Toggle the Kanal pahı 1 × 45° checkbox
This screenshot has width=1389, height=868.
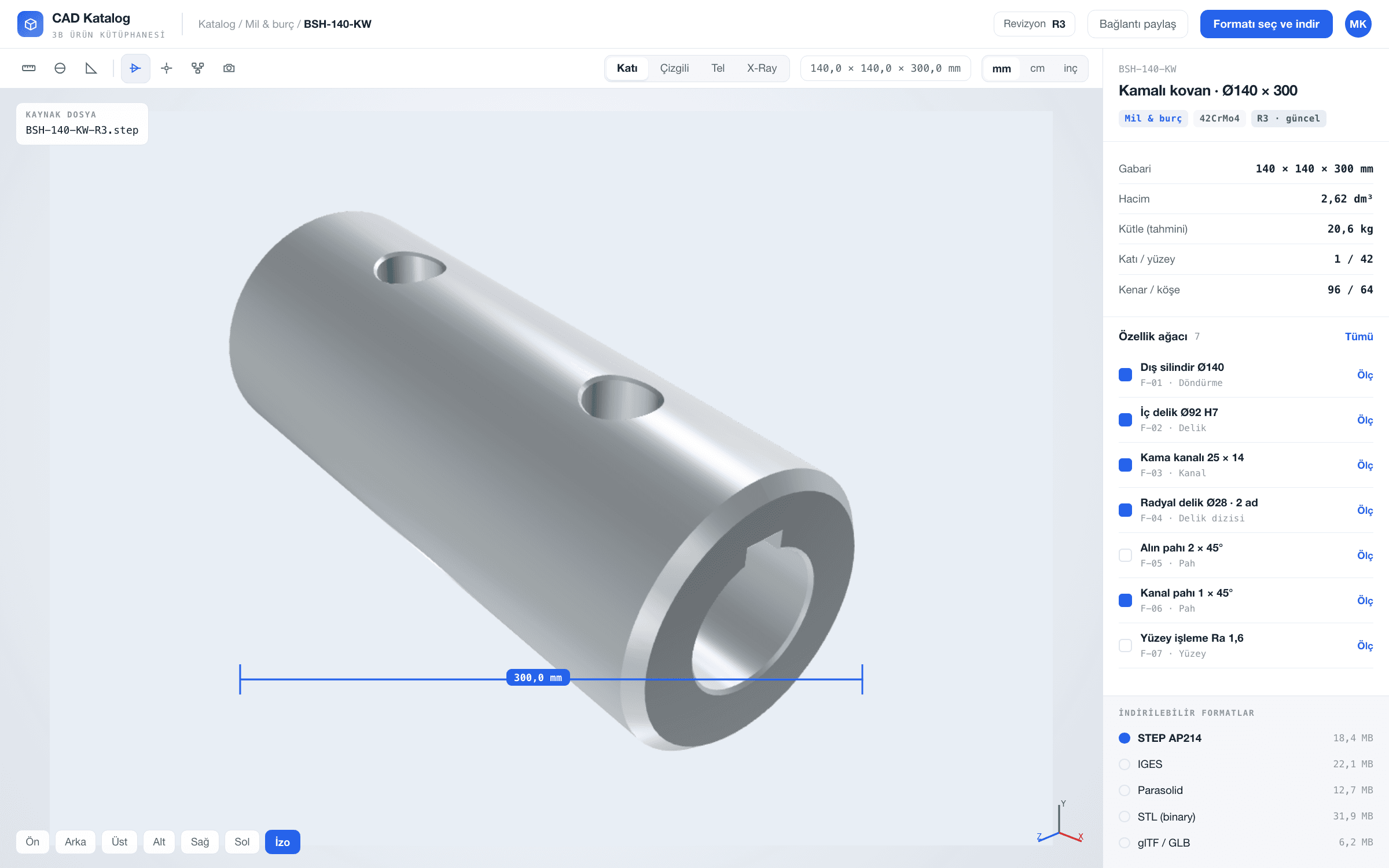point(1125,600)
